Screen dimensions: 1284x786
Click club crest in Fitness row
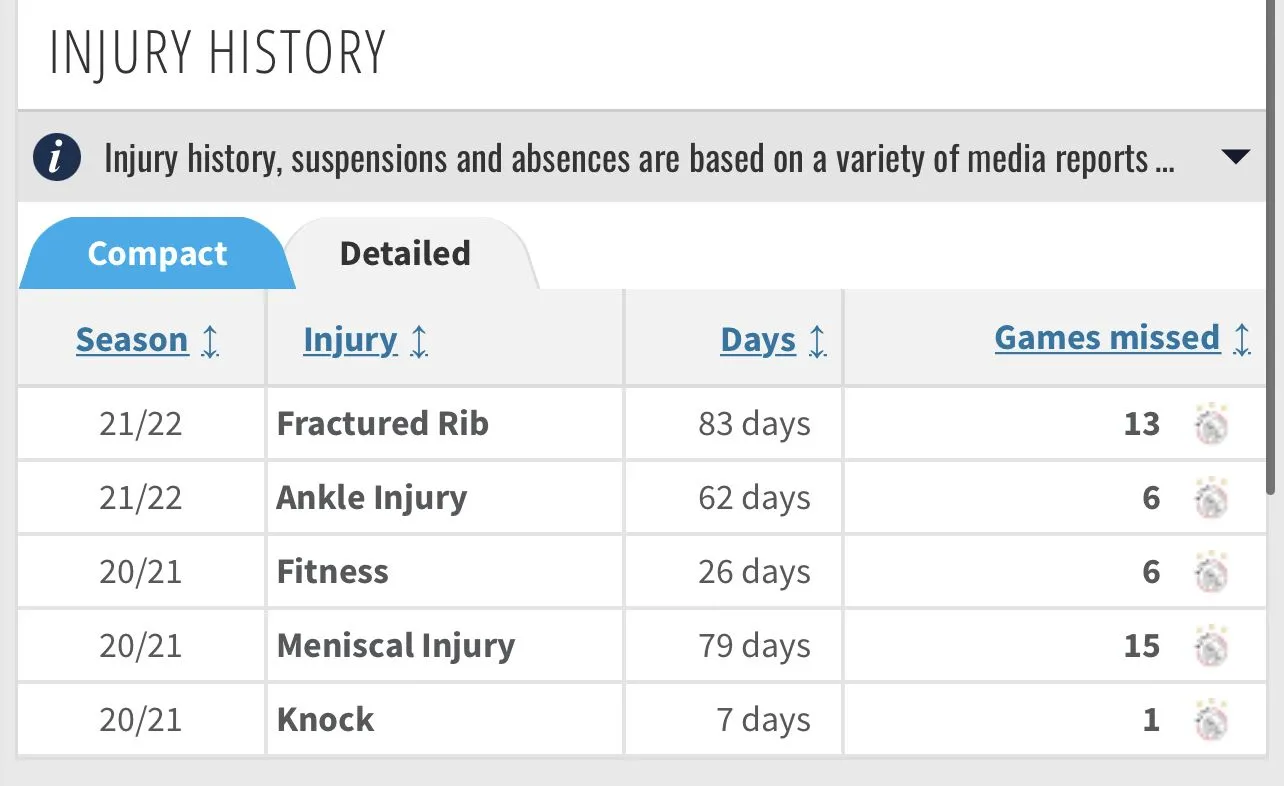(x=1211, y=573)
